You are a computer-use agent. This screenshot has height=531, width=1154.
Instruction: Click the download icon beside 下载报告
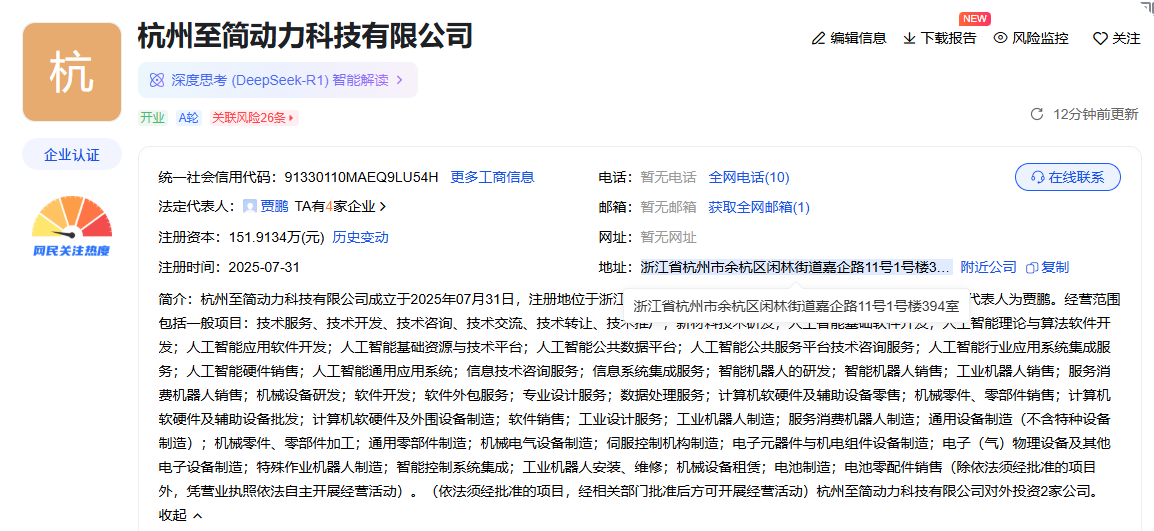point(909,38)
